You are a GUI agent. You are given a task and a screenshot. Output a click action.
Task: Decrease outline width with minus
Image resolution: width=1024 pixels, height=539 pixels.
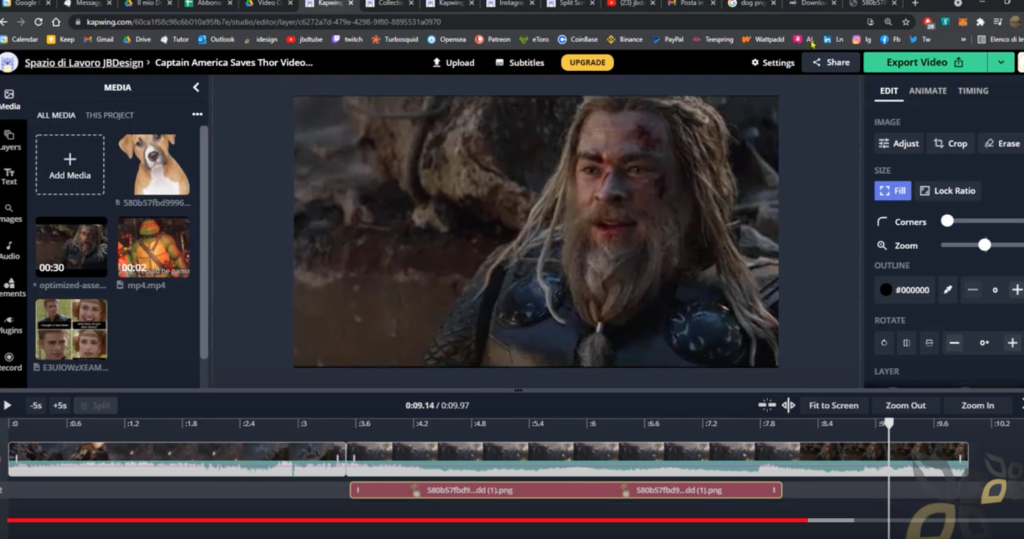[x=972, y=289]
